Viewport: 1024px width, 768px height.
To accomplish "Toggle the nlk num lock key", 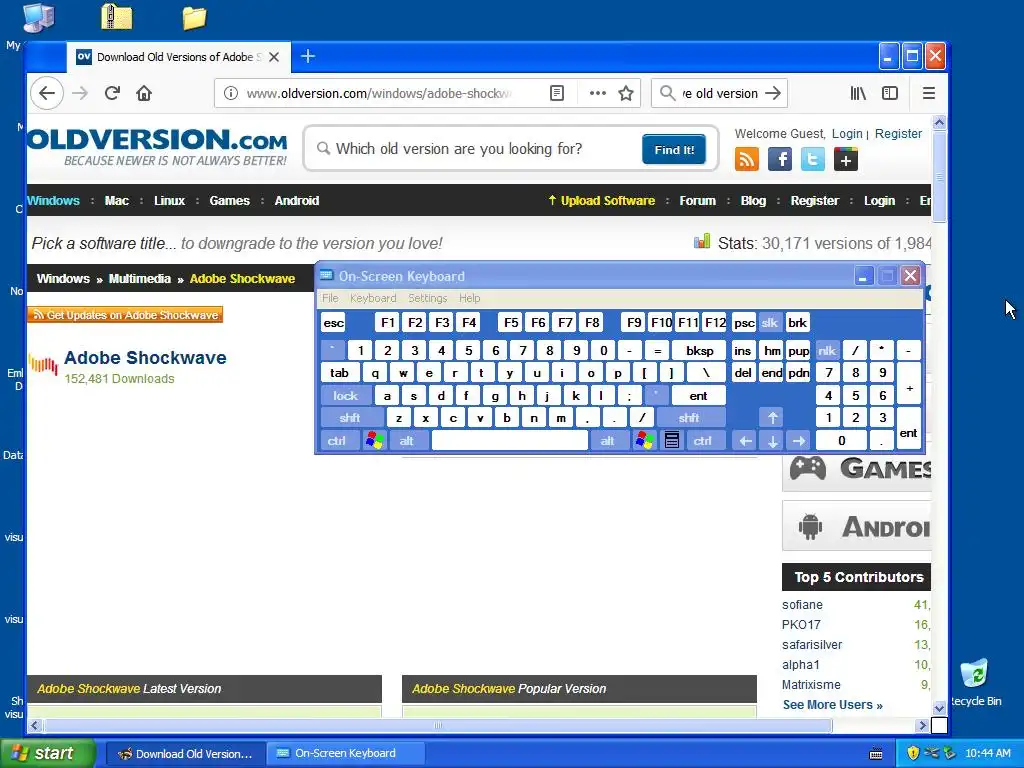I will pyautogui.click(x=827, y=351).
